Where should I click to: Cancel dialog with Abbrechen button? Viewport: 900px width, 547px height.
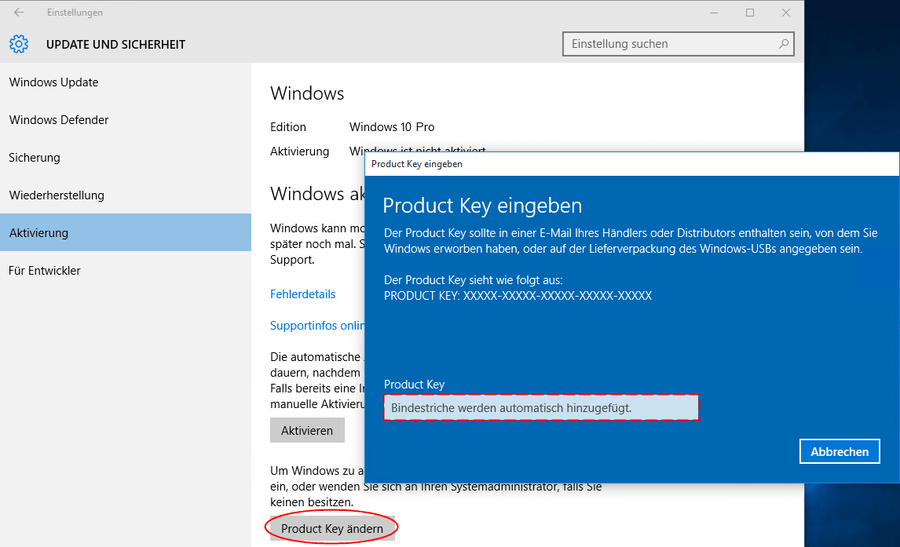[x=839, y=452]
